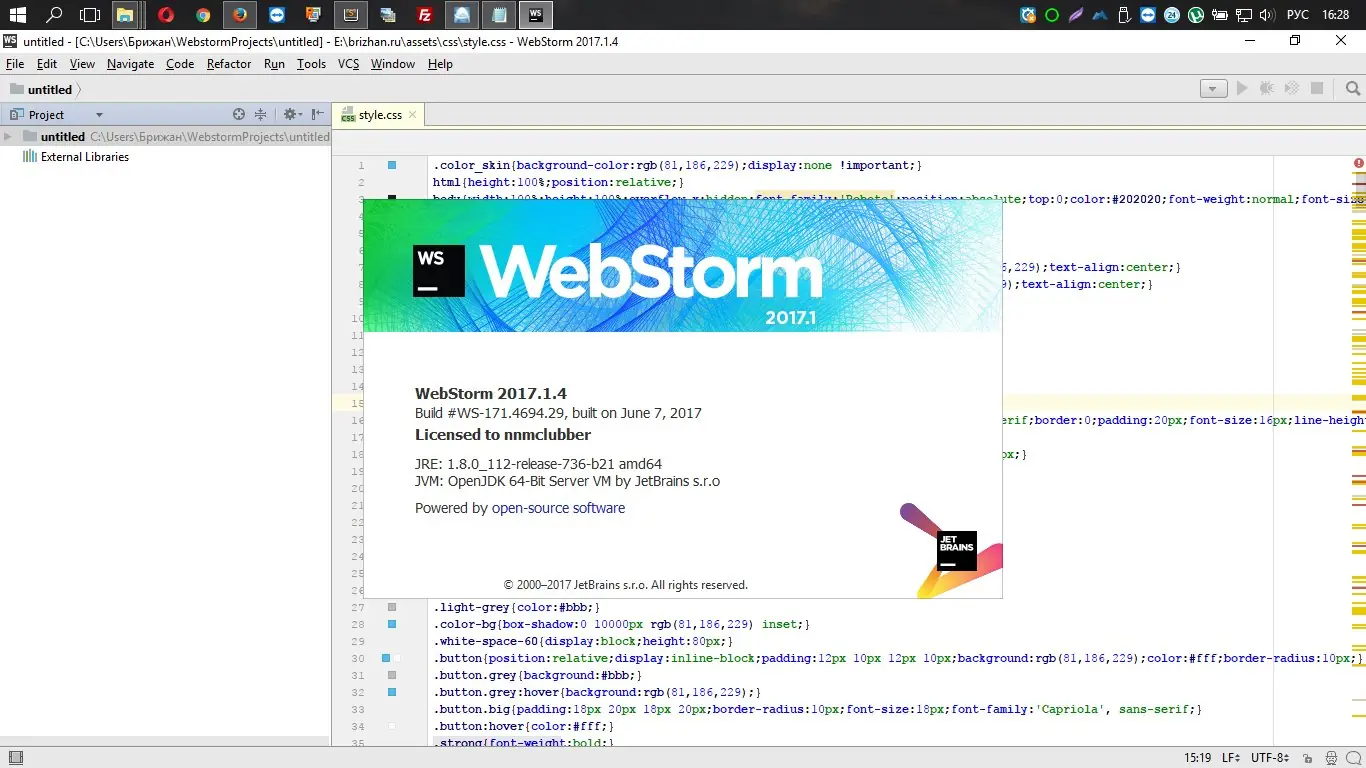
Task: Open FileZilla from the taskbar
Action: [425, 15]
